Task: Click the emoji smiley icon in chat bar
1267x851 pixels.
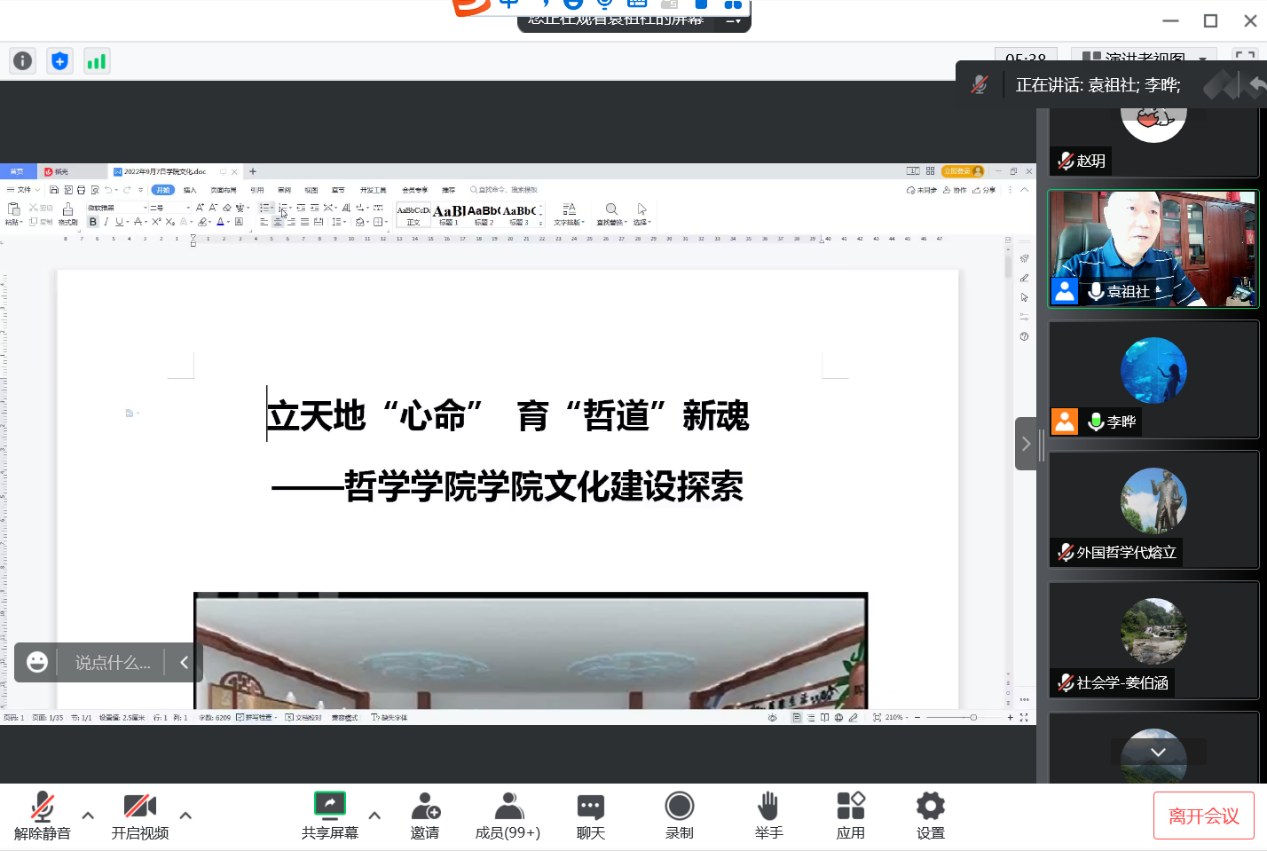Action: 38,662
